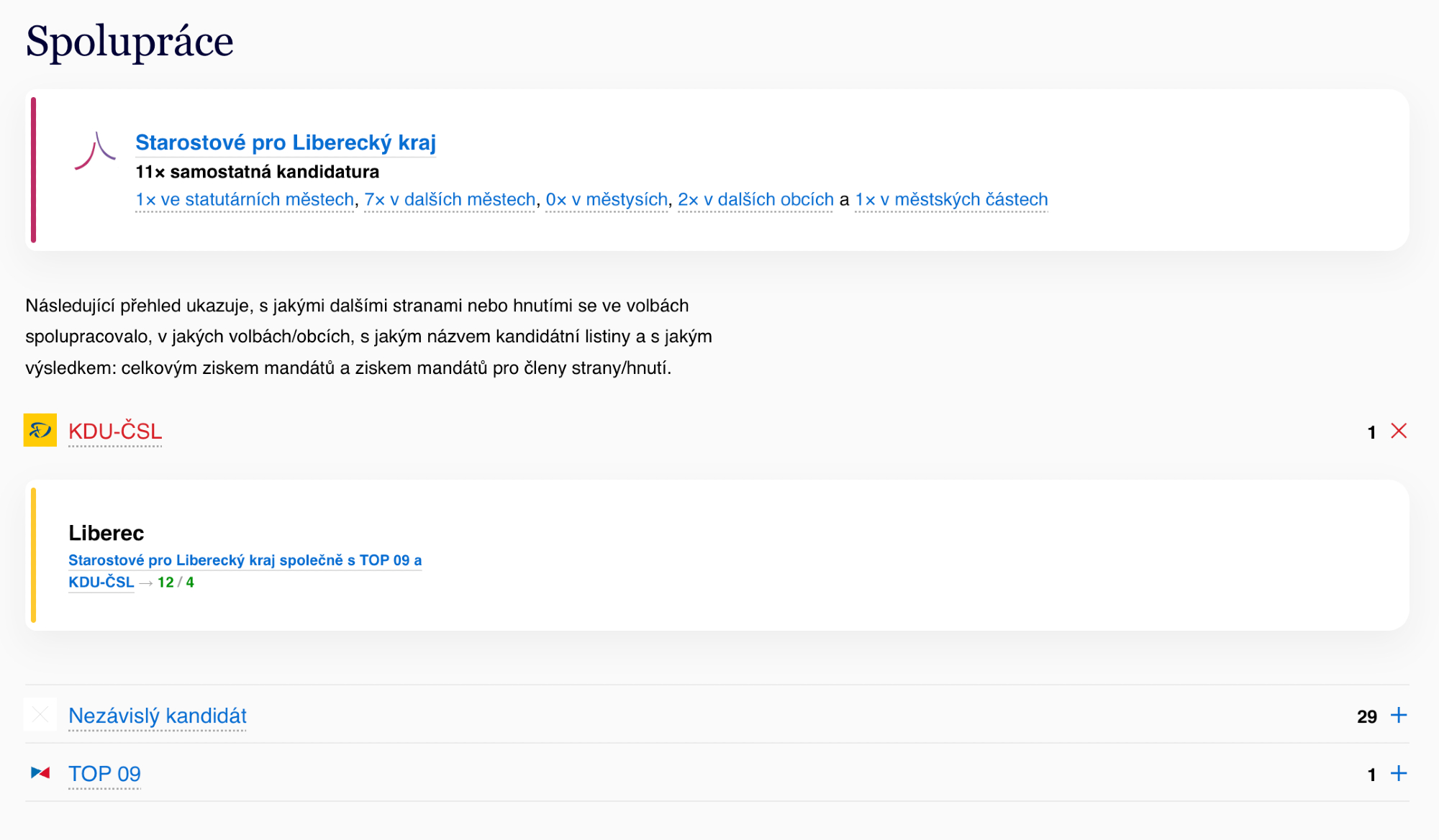Click the green 12 / 4 mandate result

click(x=176, y=583)
